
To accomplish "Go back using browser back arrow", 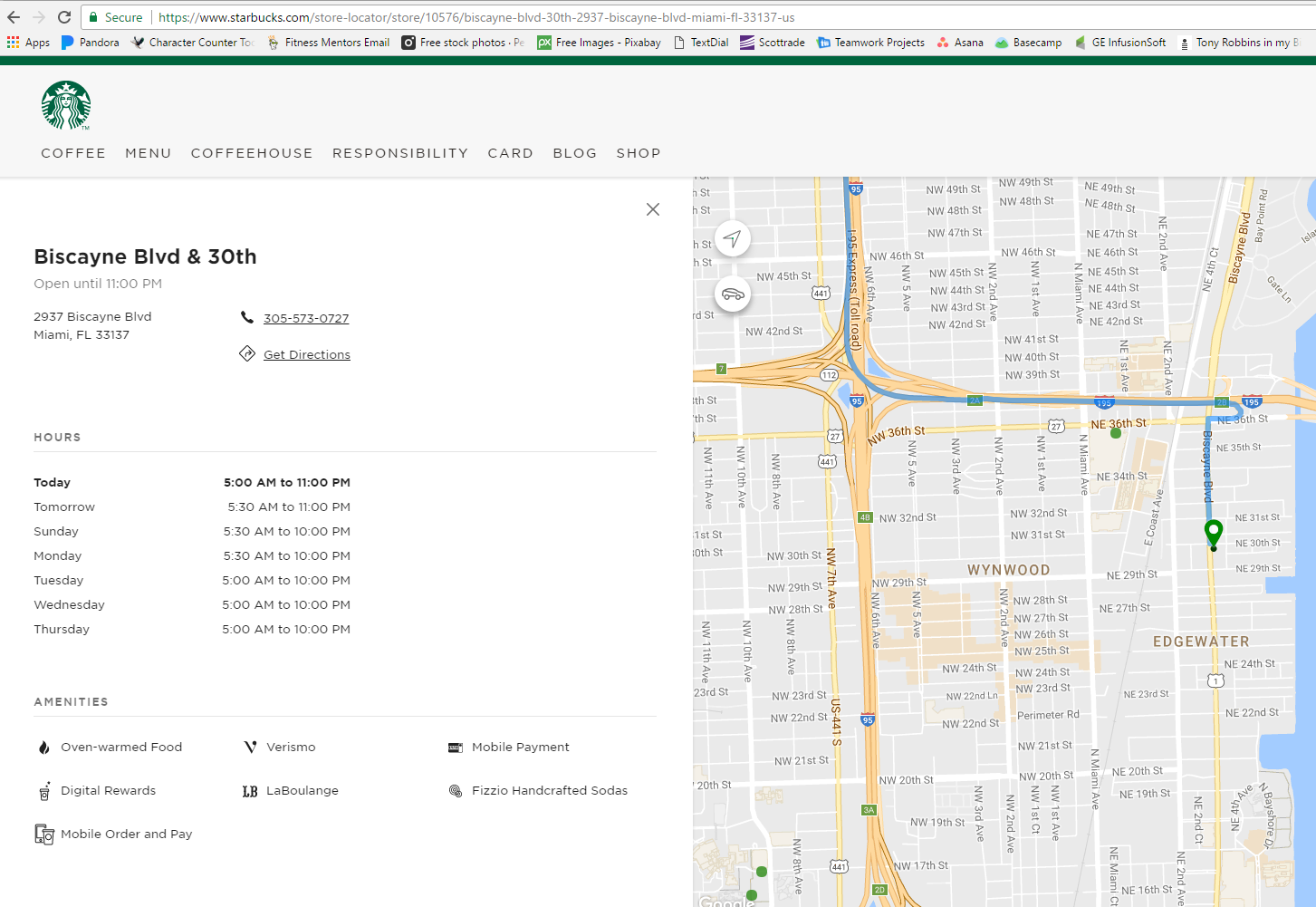I will 14,17.
